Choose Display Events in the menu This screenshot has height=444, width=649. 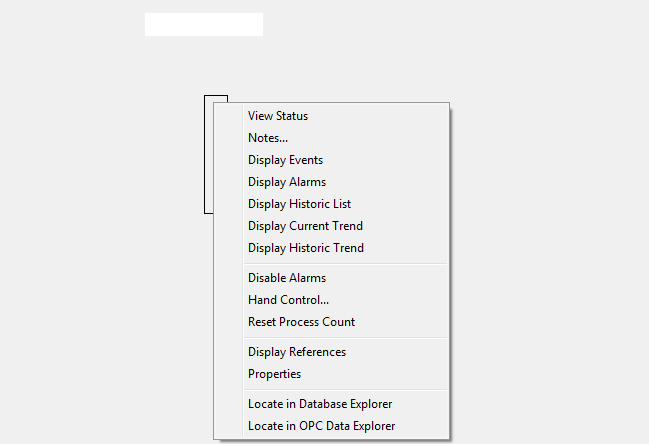click(x=285, y=160)
